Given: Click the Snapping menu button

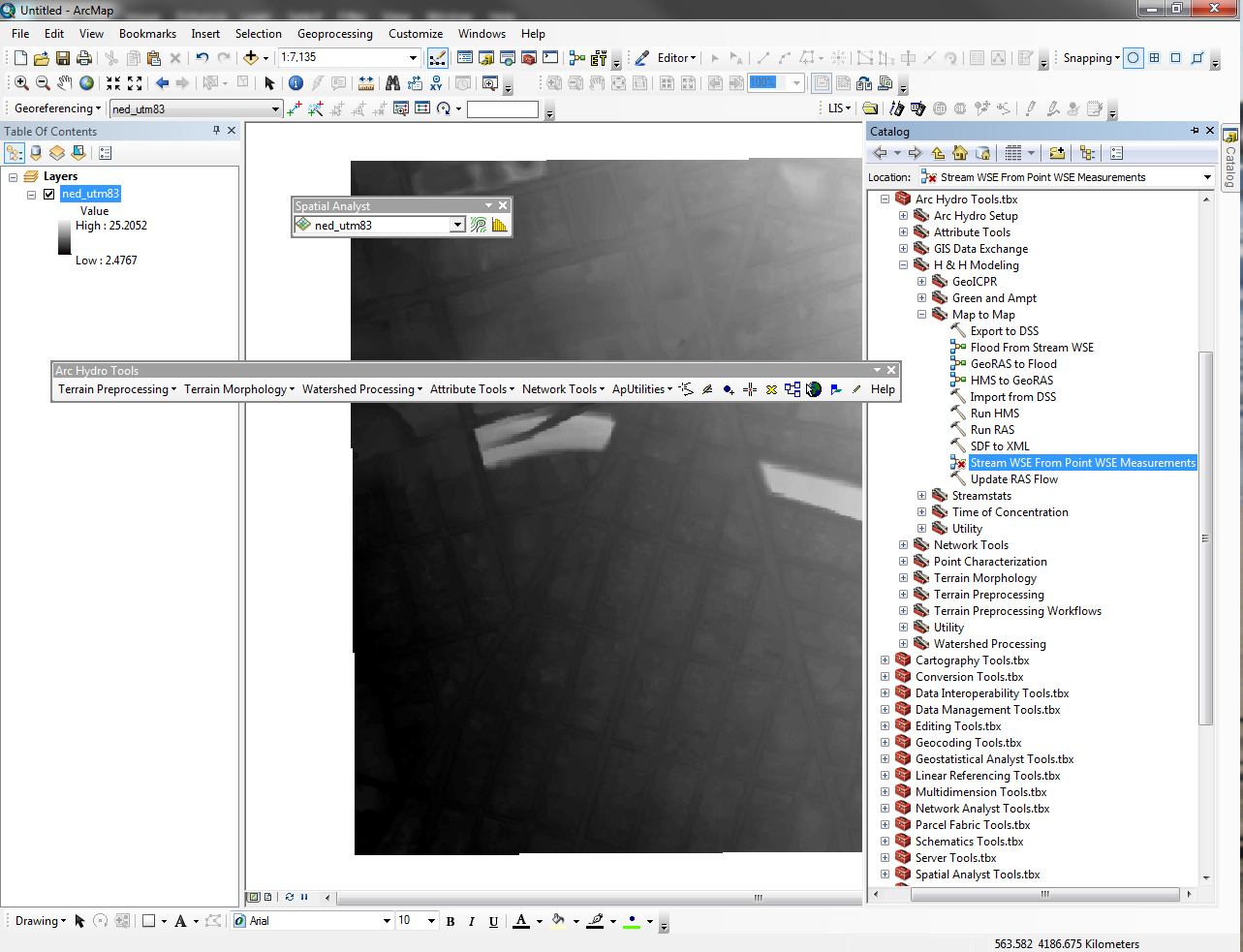Looking at the screenshot, I should click(1091, 58).
